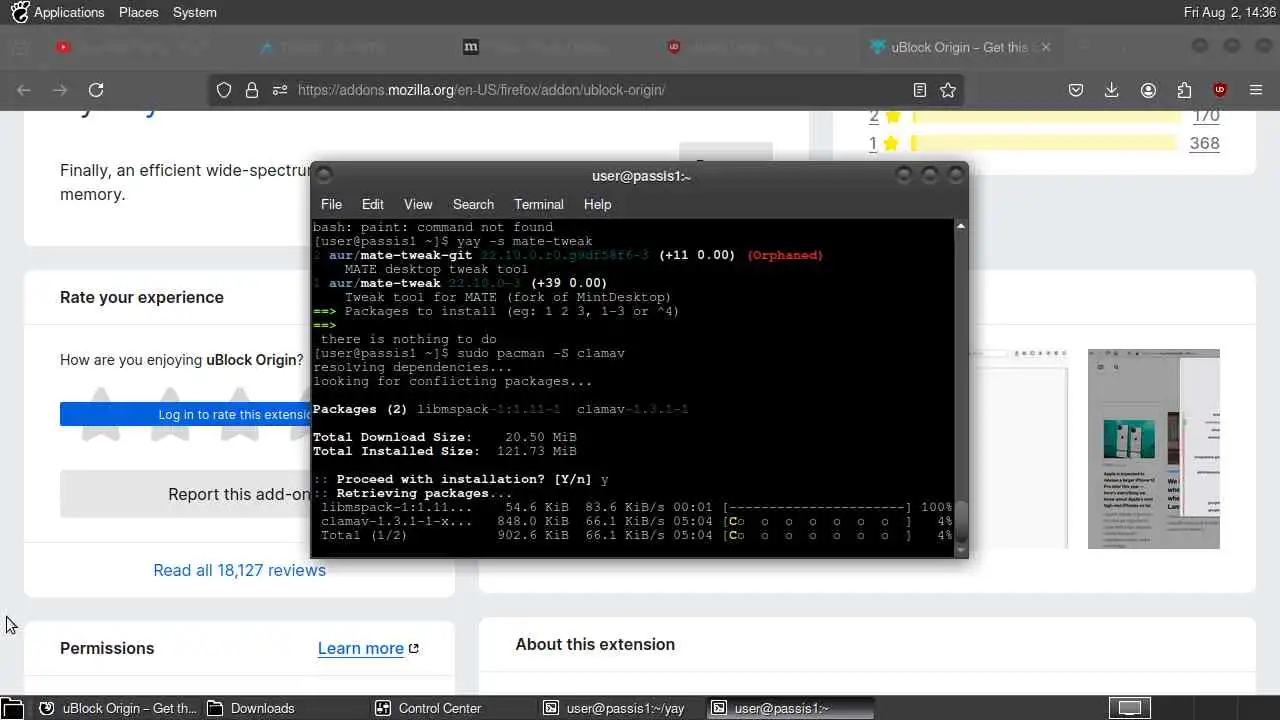Click the 'Rate your experience' heading

click(142, 297)
